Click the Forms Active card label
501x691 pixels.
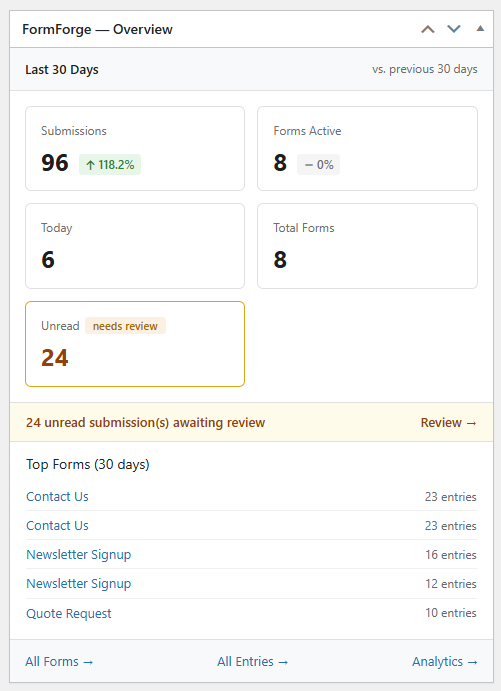tap(307, 131)
